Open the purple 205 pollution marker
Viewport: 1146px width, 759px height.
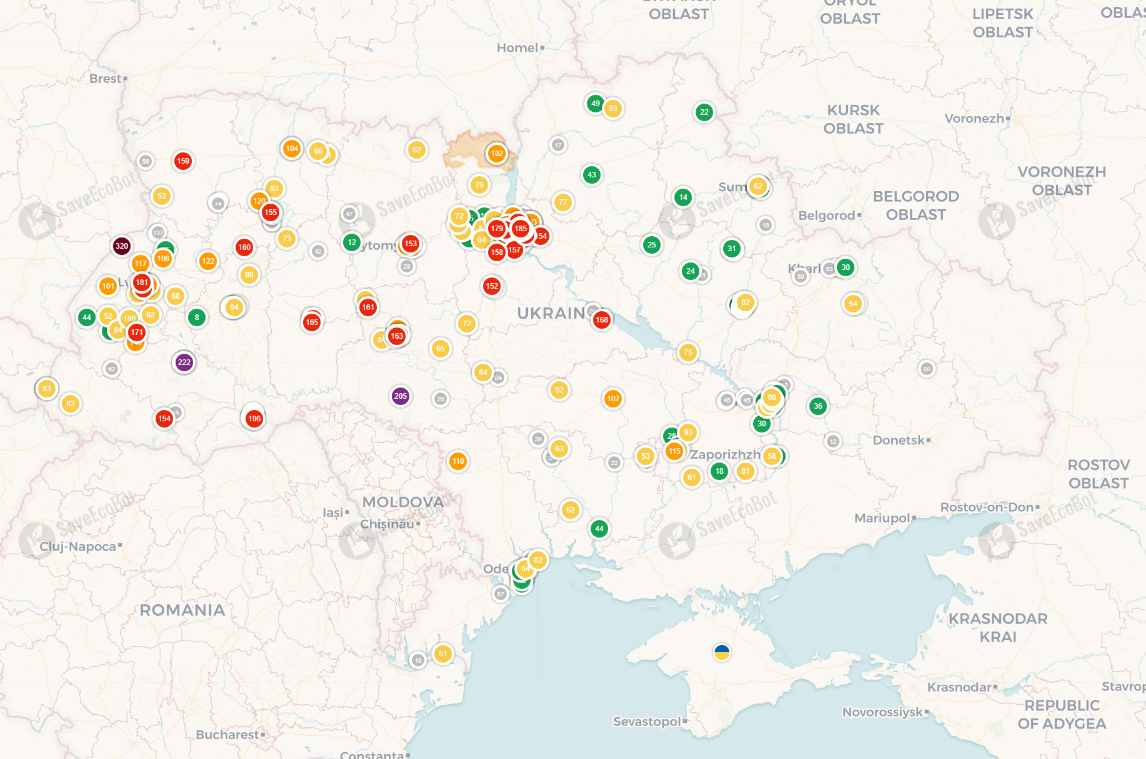point(401,396)
